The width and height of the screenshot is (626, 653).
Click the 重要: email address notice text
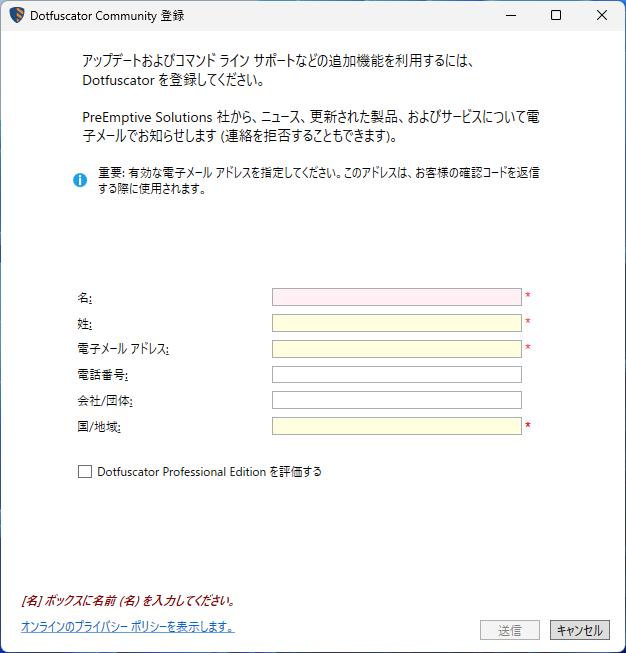tap(319, 180)
